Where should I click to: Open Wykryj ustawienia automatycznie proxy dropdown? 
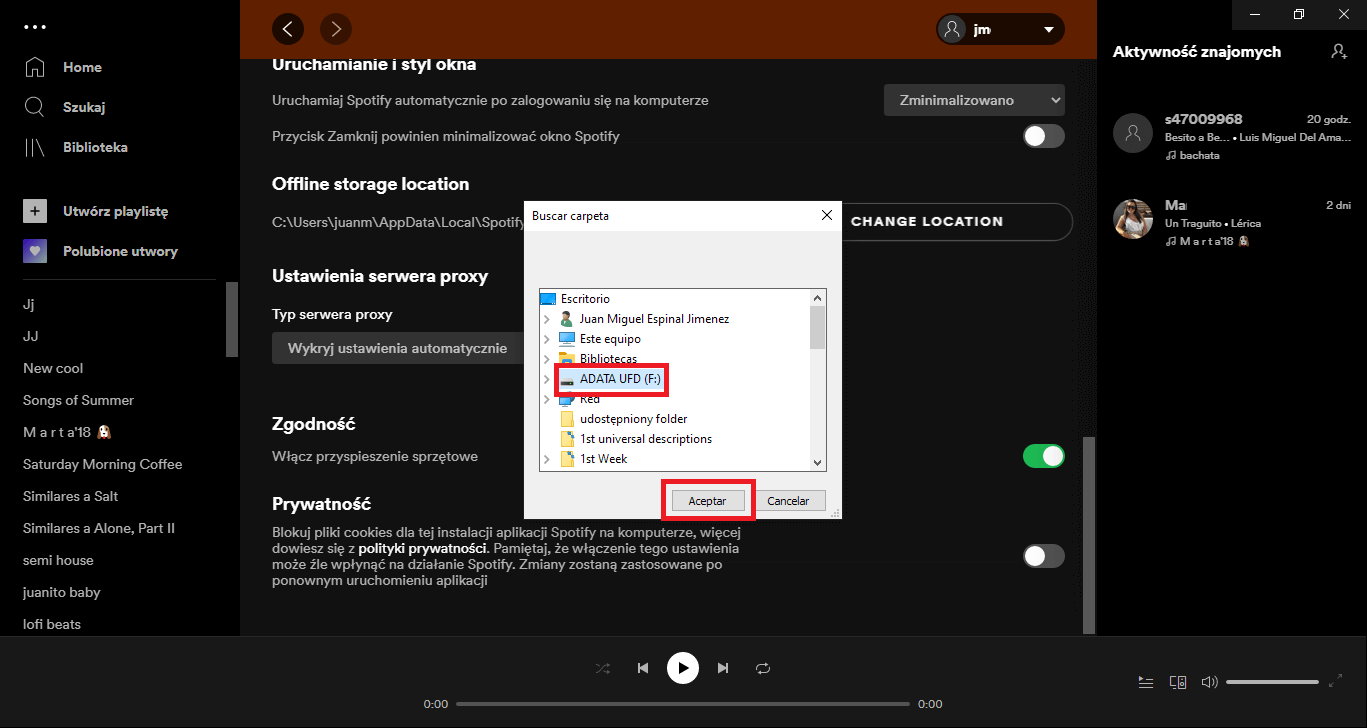coord(397,348)
